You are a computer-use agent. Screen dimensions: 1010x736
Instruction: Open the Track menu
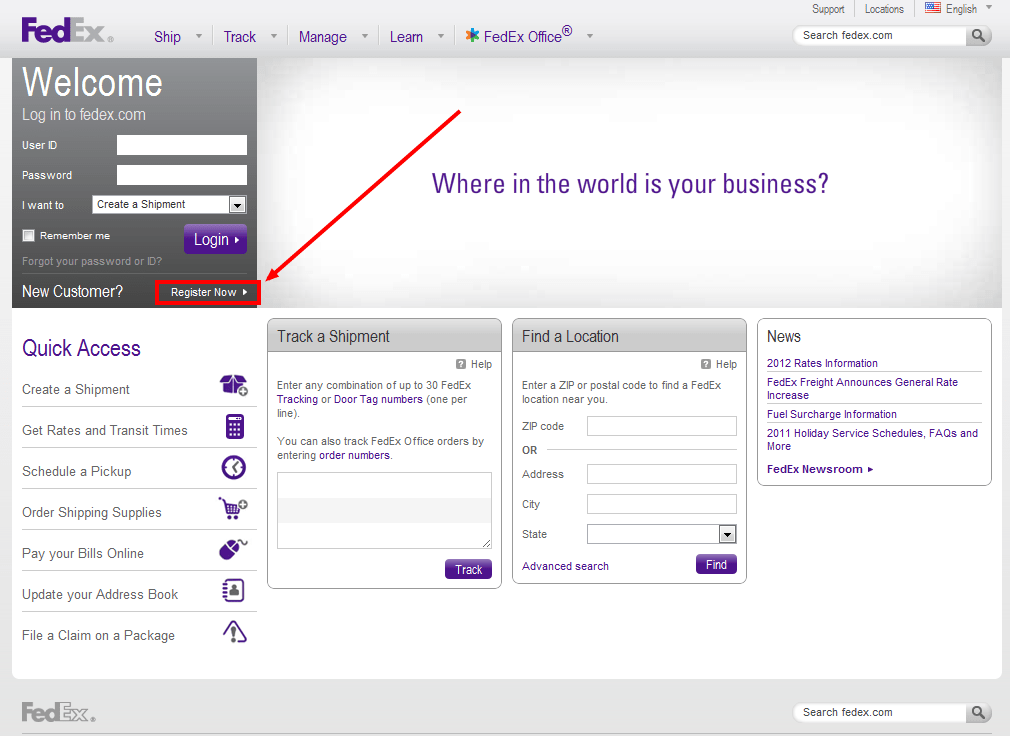pos(240,37)
